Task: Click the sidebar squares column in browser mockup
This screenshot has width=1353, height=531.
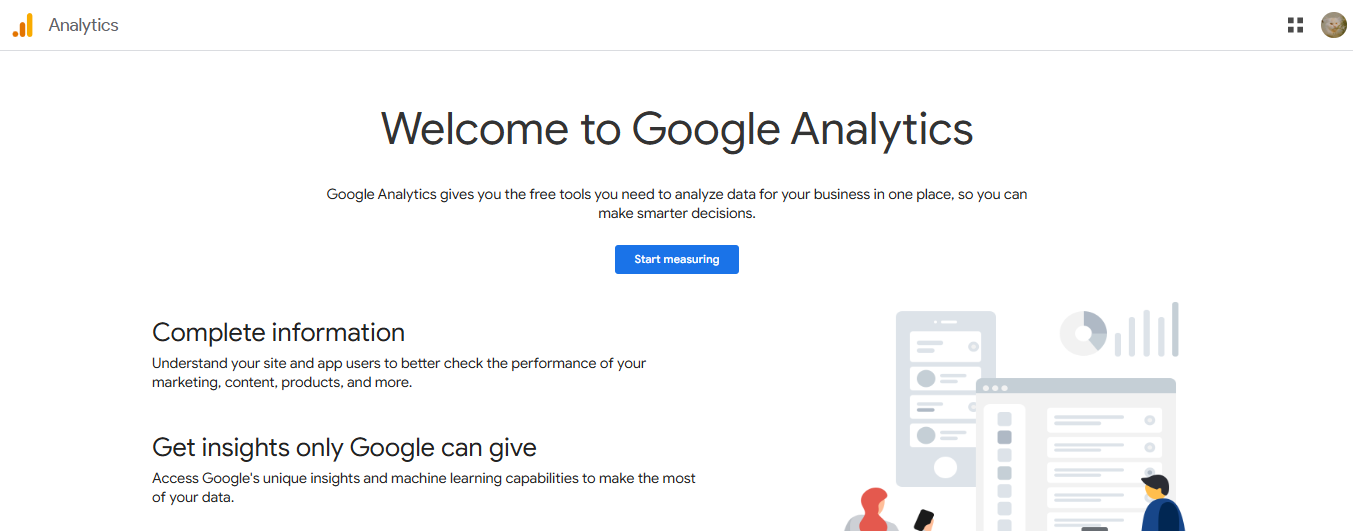Action: click(x=1005, y=470)
